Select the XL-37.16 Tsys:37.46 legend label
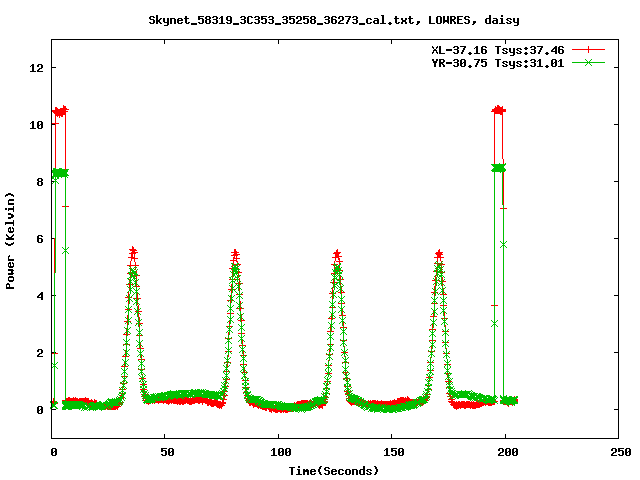 [x=497, y=49]
